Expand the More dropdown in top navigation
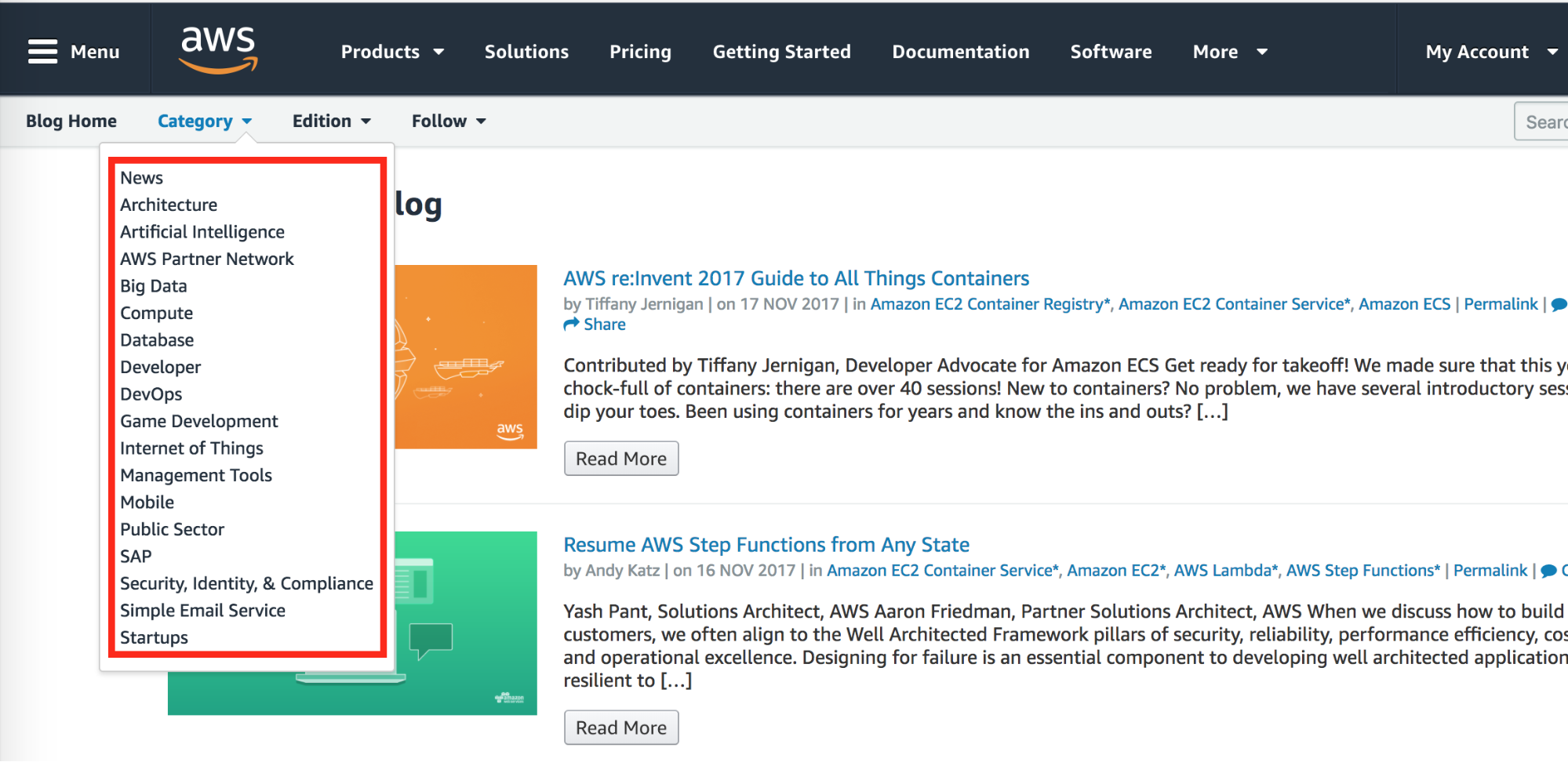1568x762 pixels. tap(1230, 52)
